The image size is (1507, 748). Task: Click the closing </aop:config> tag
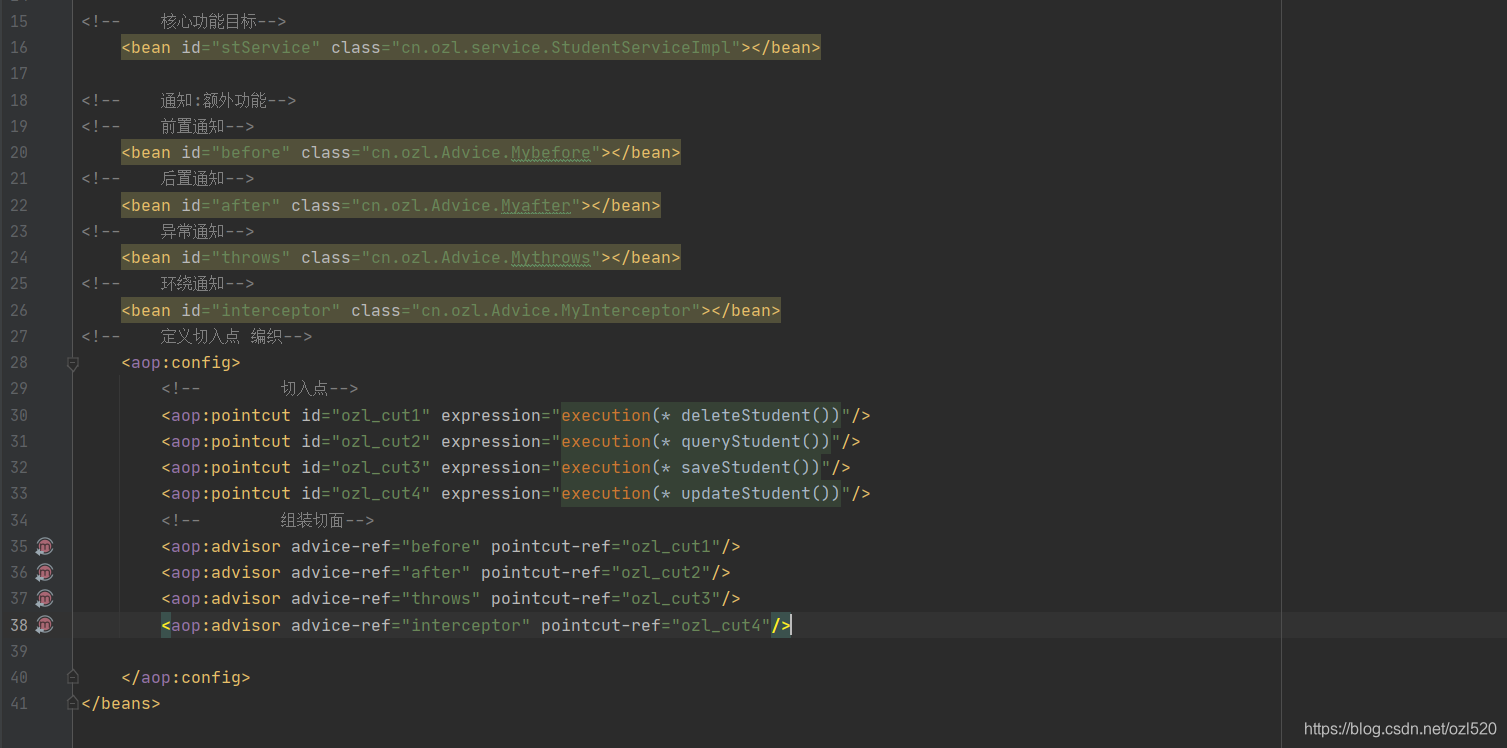(x=186, y=677)
